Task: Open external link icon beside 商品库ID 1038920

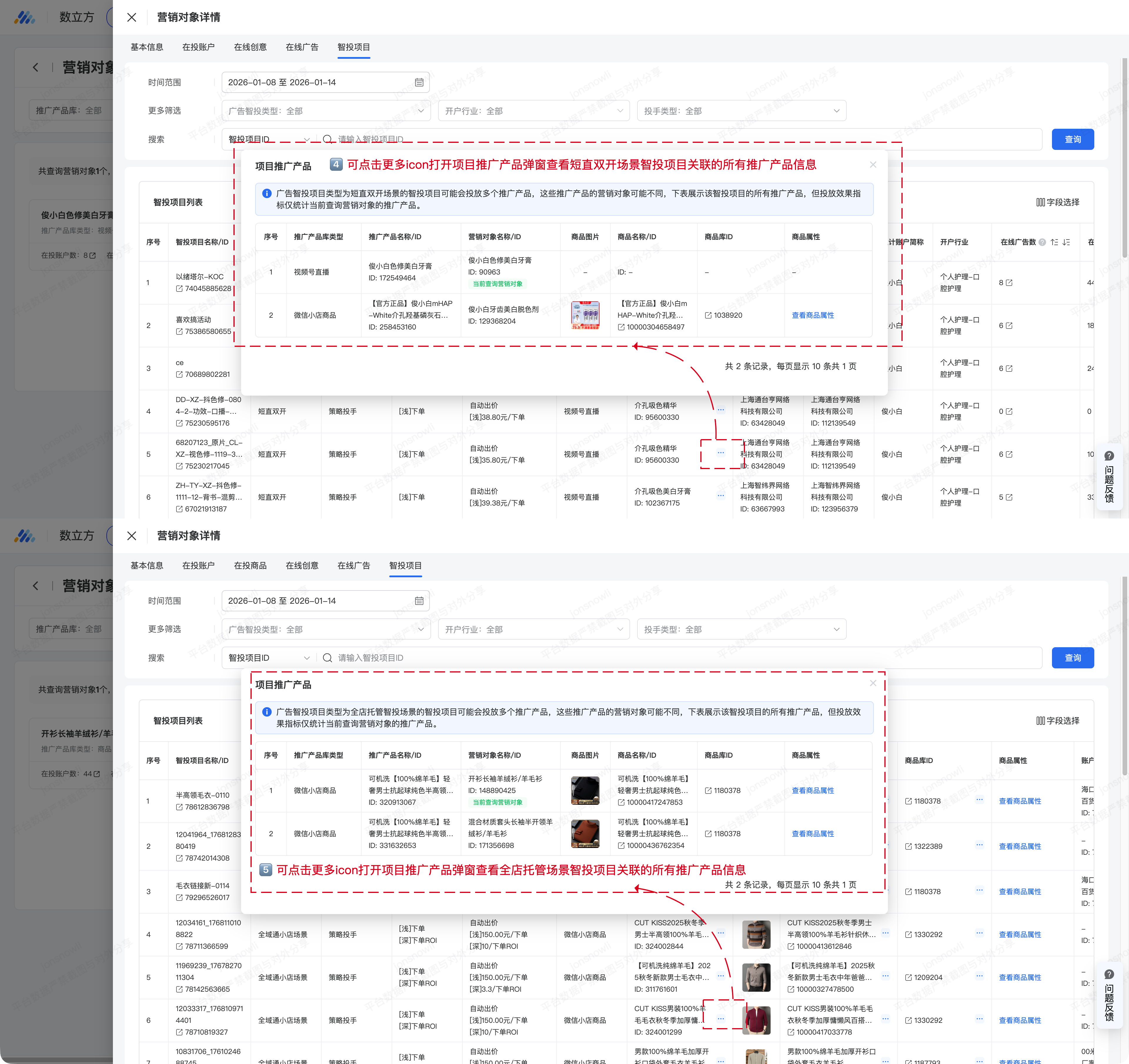Action: point(708,316)
